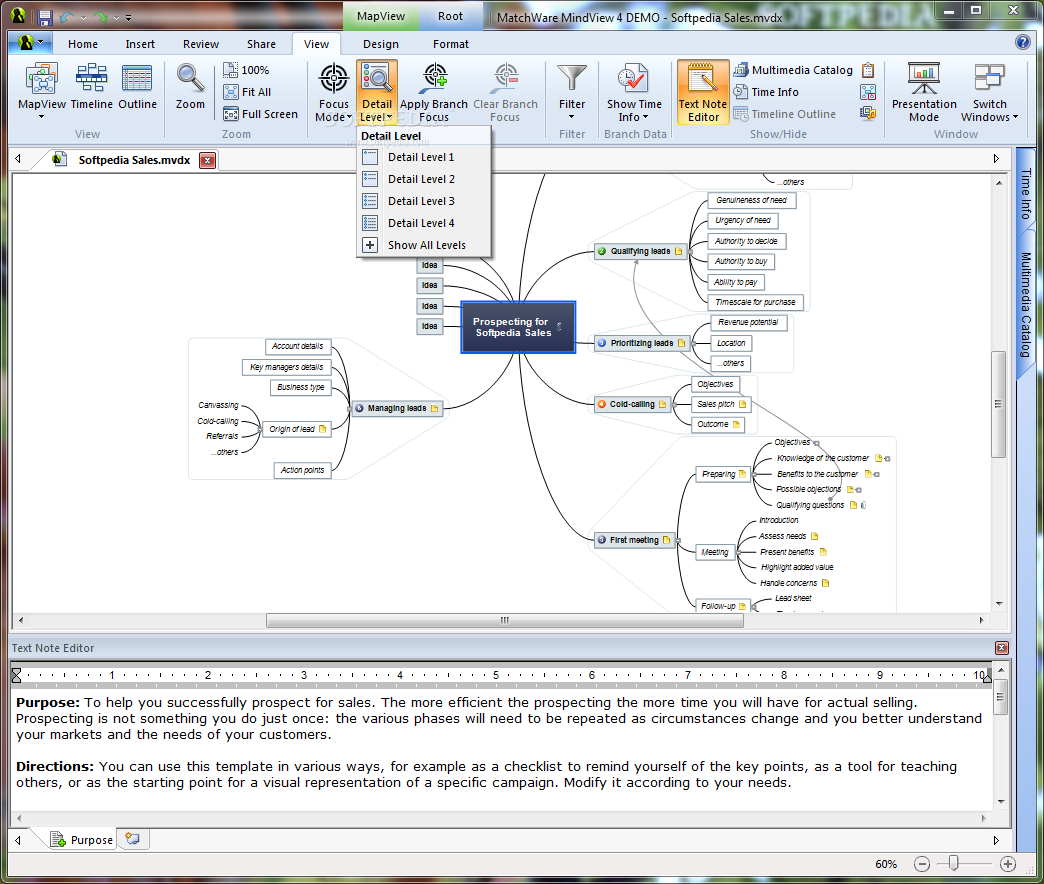The height and width of the screenshot is (884, 1044).
Task: Enter Full Screen mode
Action: [x=260, y=114]
